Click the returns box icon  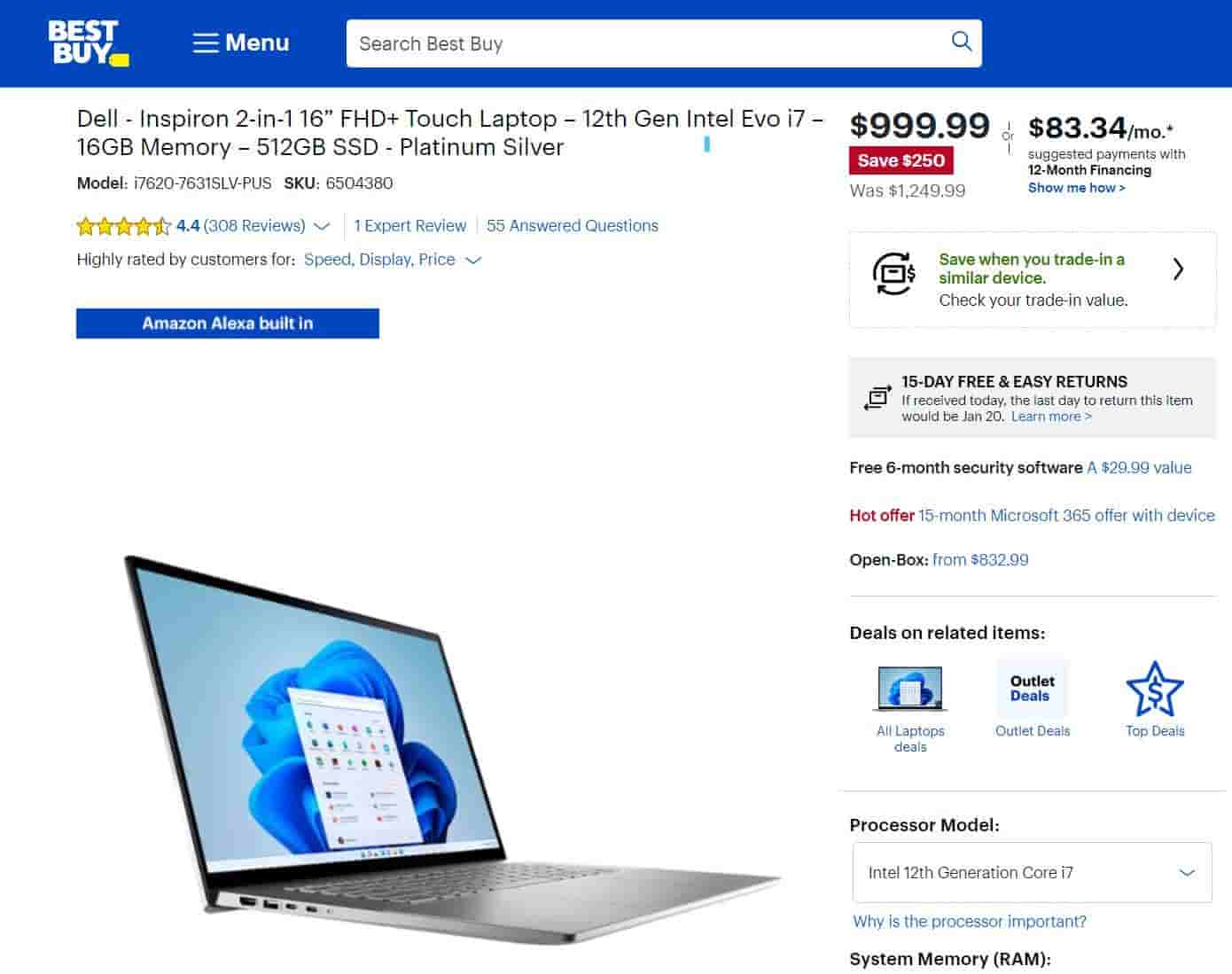click(x=877, y=398)
